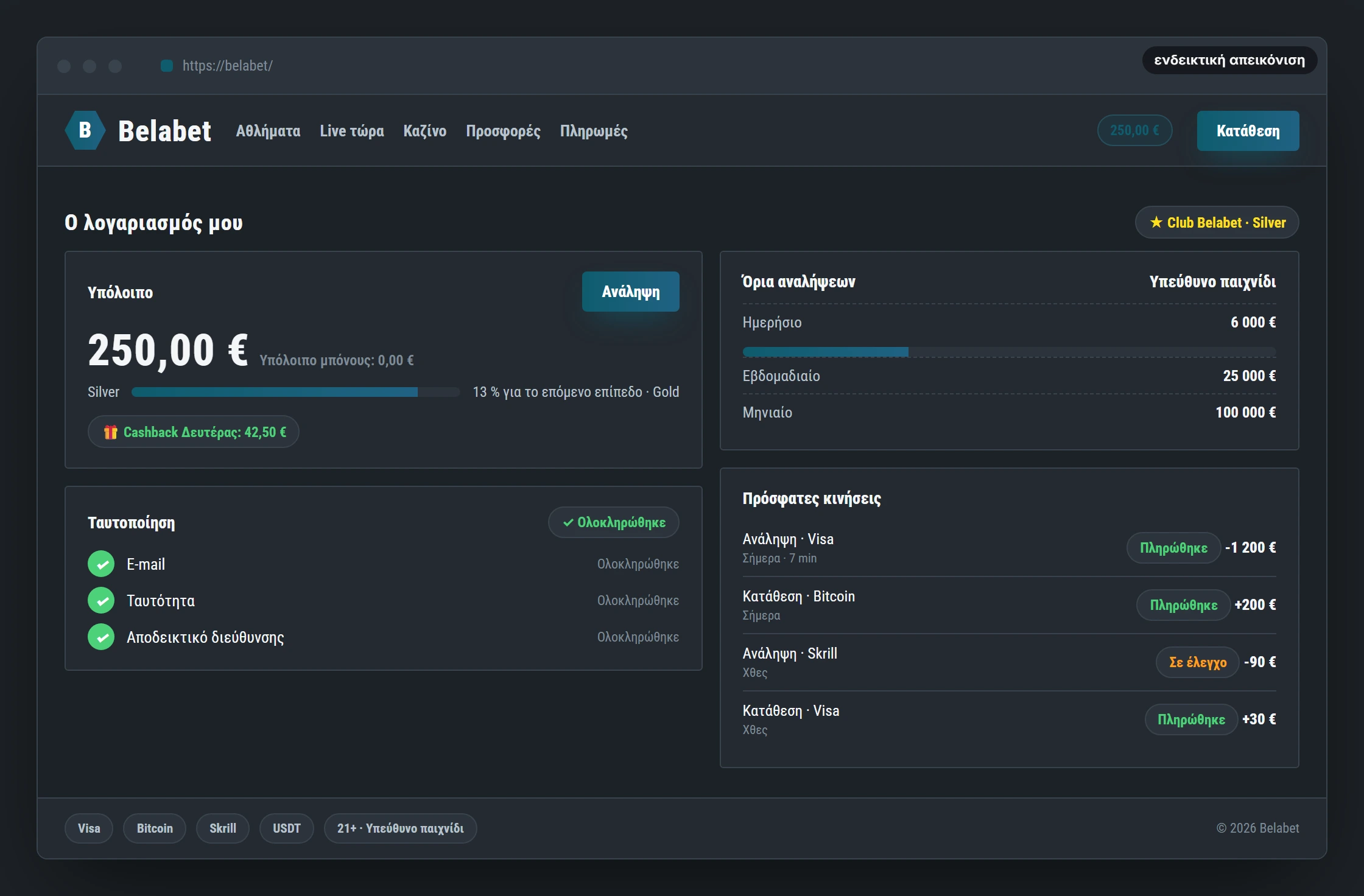This screenshot has width=1364, height=896.
Task: Select the Ανάληψη · Visa transaction
Action: coord(1009,548)
